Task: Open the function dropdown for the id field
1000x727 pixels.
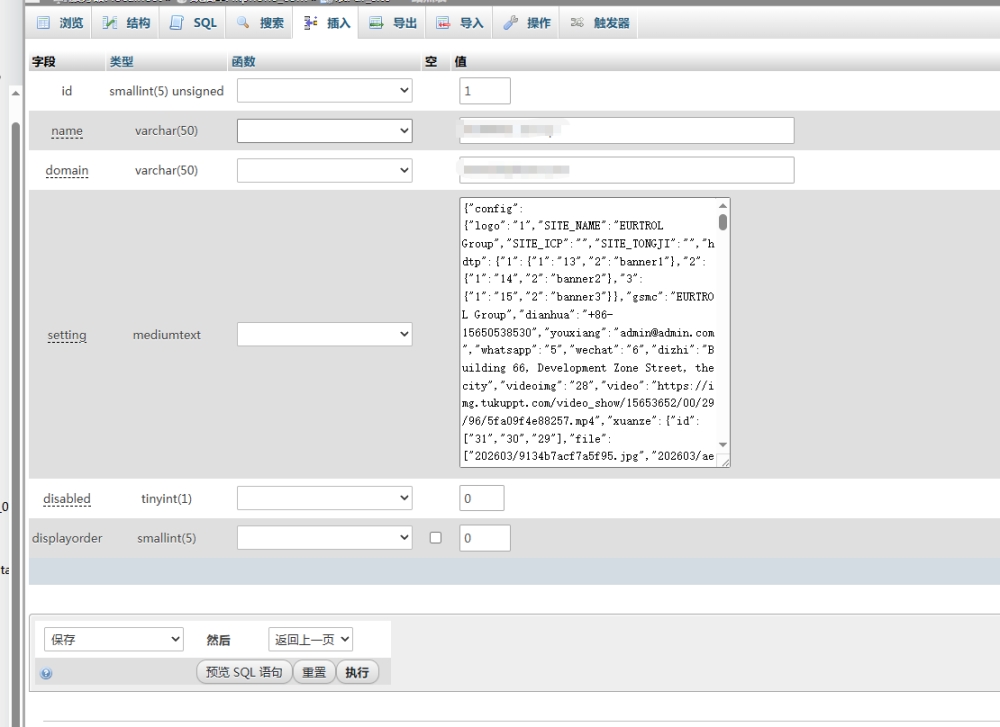Action: 324,91
